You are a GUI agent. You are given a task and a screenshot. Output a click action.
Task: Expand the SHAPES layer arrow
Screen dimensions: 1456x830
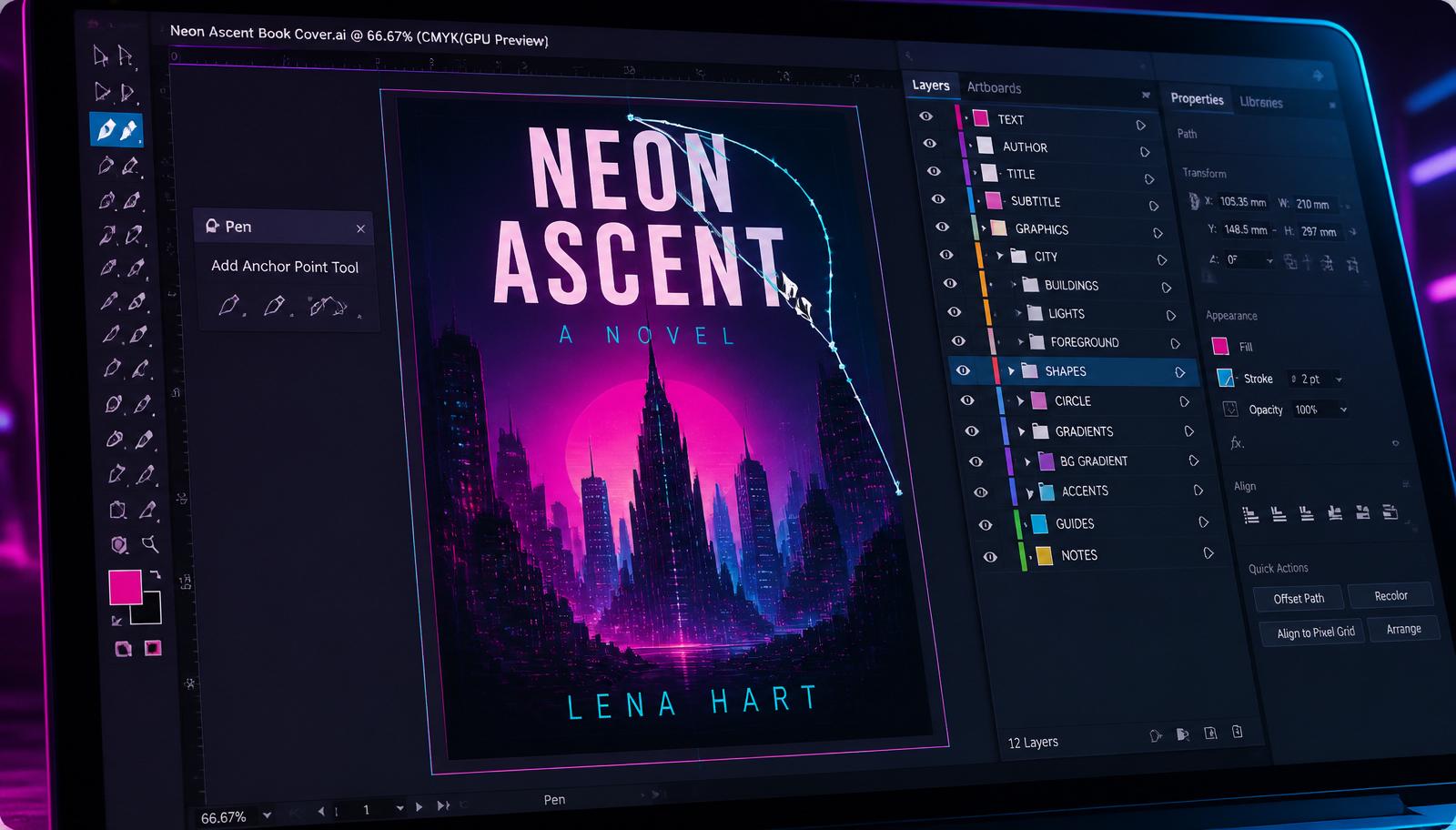1011,371
